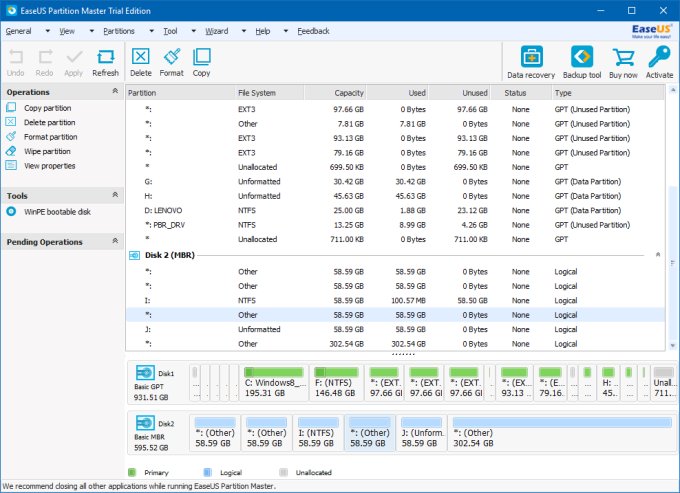This screenshot has width=680, height=493.
Task: Expand the Pending Operations section
Action: click(x=114, y=242)
